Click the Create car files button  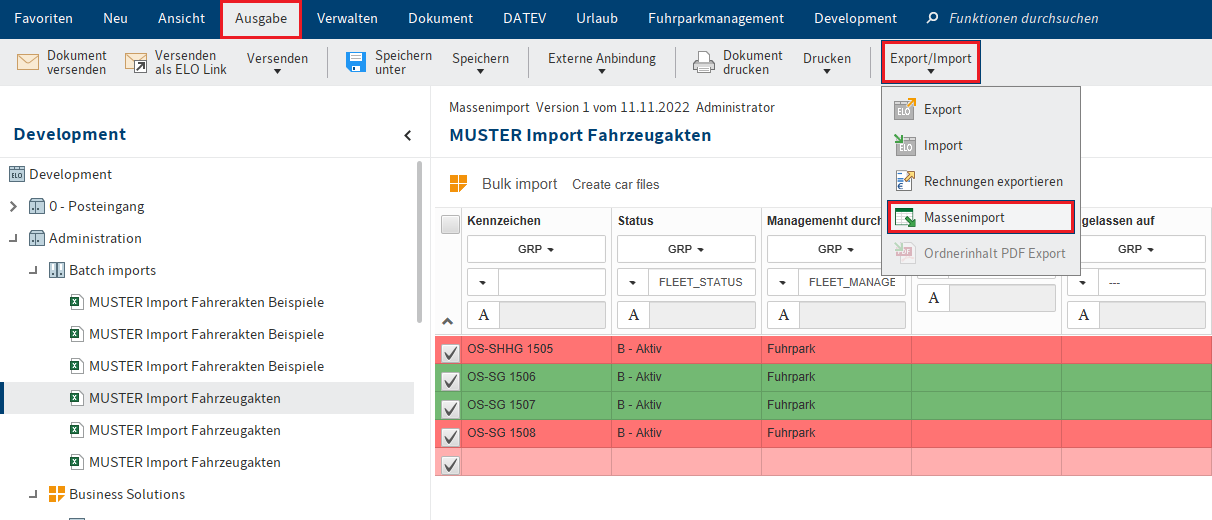(615, 184)
